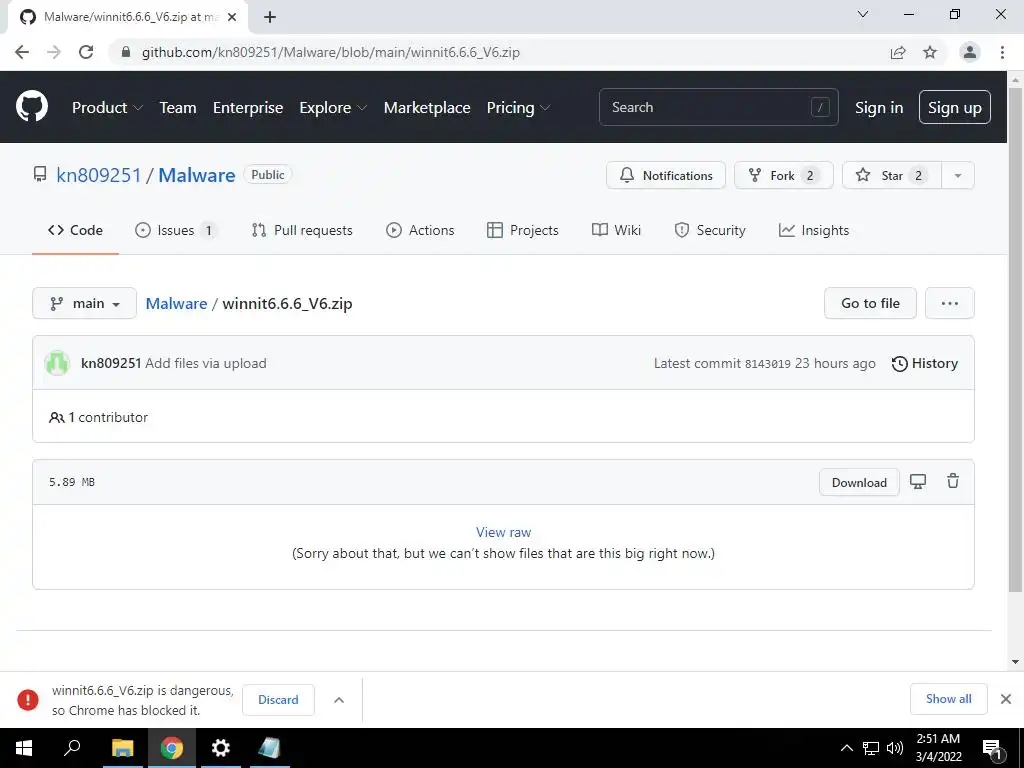Image resolution: width=1024 pixels, height=768 pixels.
Task: Open the Team navigation link
Action: (178, 107)
